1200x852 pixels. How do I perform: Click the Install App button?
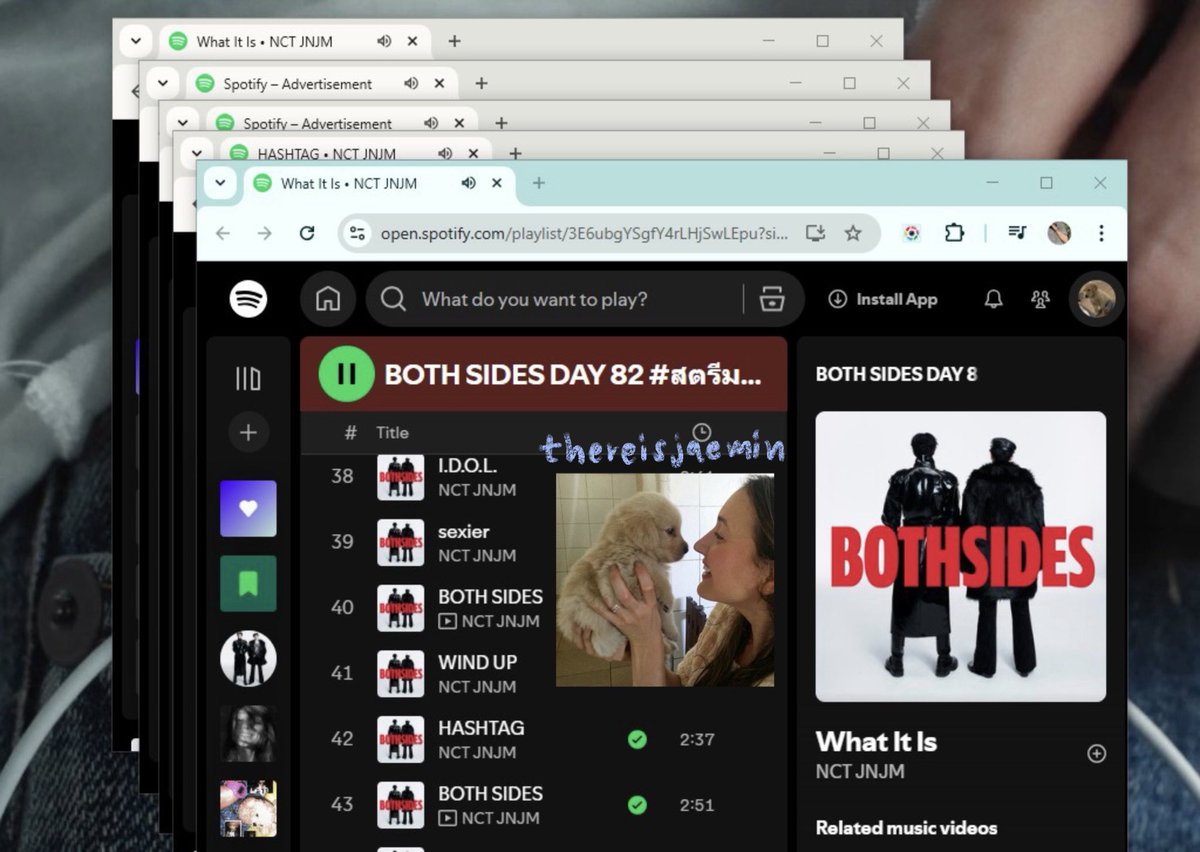click(883, 299)
